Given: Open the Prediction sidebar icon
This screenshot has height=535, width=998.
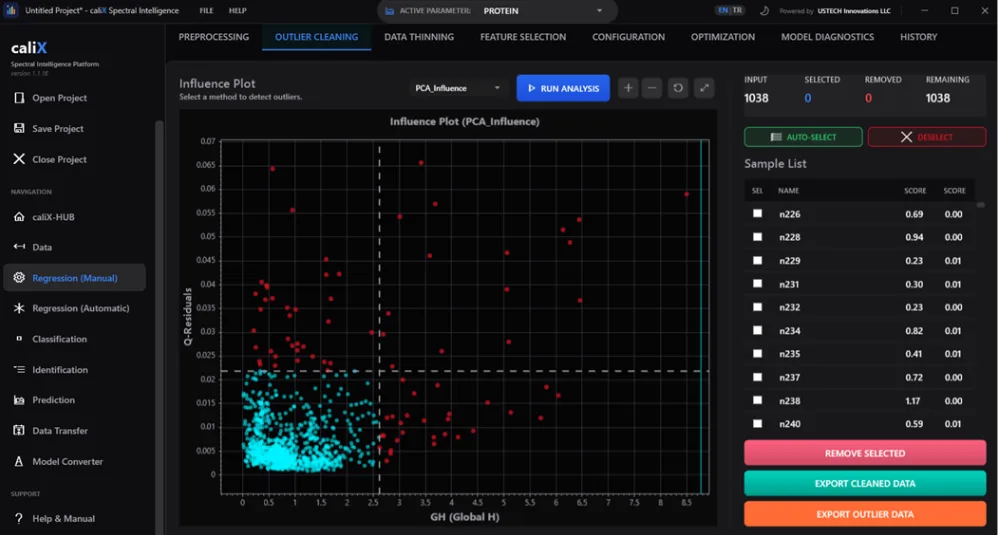Looking at the screenshot, I should pos(19,400).
